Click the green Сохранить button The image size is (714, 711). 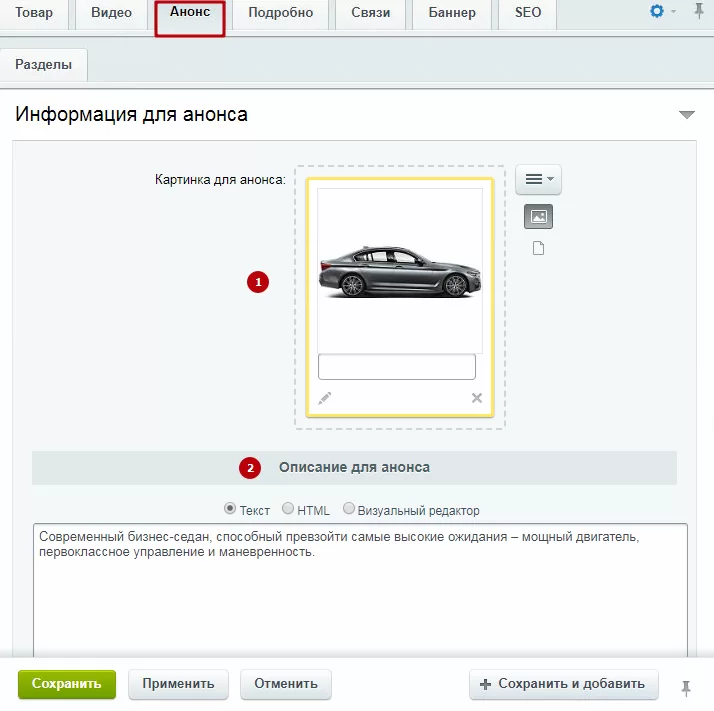point(67,684)
